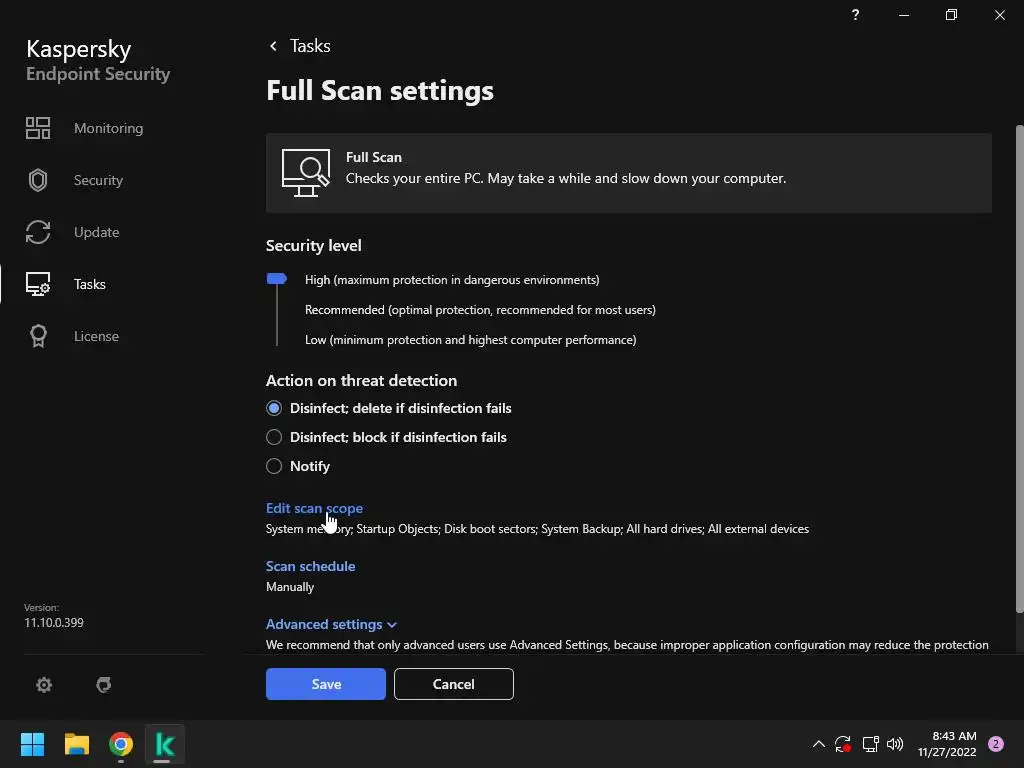This screenshot has width=1024, height=768.
Task: Switch to the Monitoring menu item
Action: click(108, 128)
